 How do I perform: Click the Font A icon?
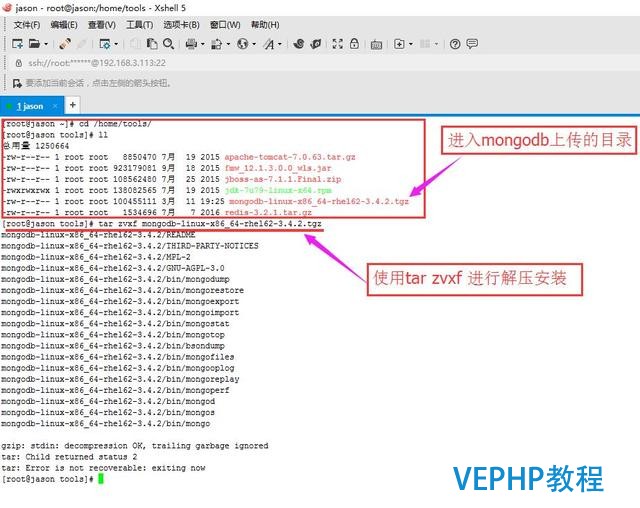(269, 44)
